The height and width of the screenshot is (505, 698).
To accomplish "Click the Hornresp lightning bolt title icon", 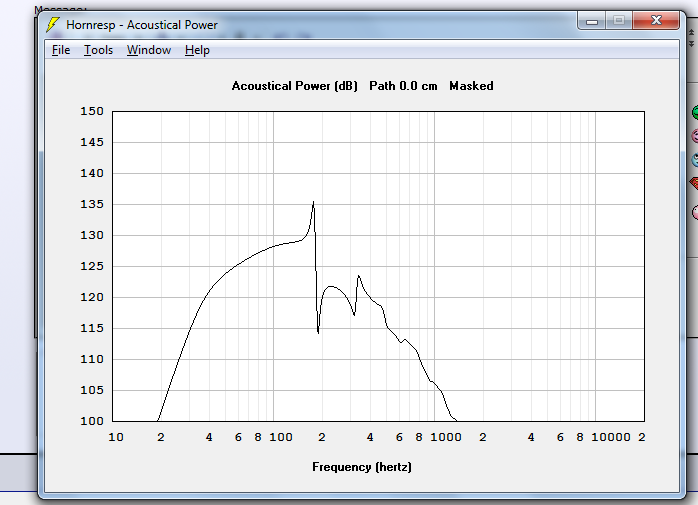I will (x=53, y=25).
